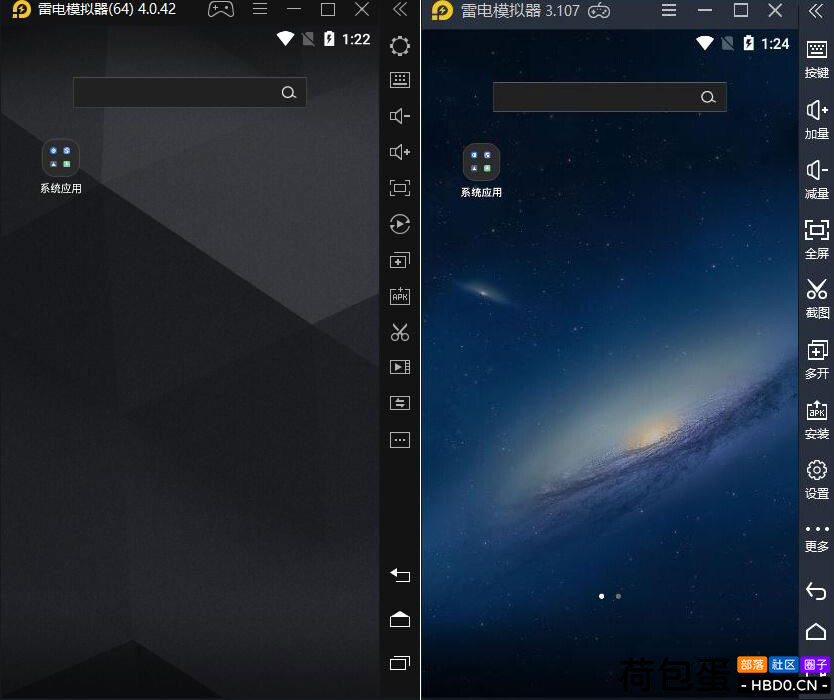Take screenshot with scissors in 4.0.42 sidebar
834x700 pixels.
click(399, 332)
